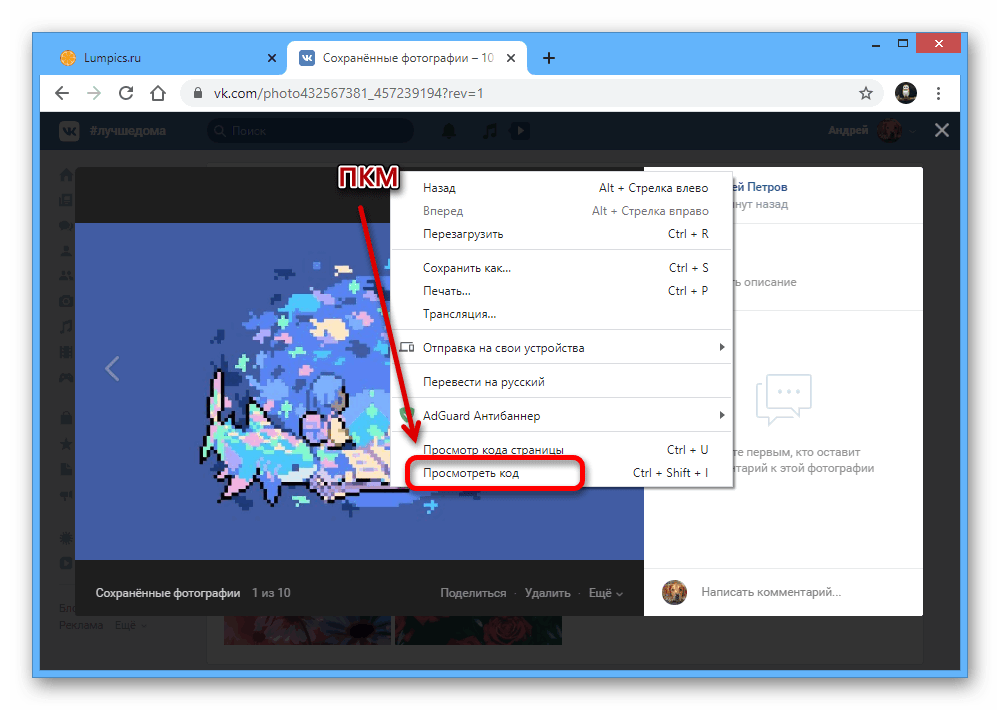Click the browser Back arrow button
Screen dimensions: 1000x710
pyautogui.click(x=62, y=93)
